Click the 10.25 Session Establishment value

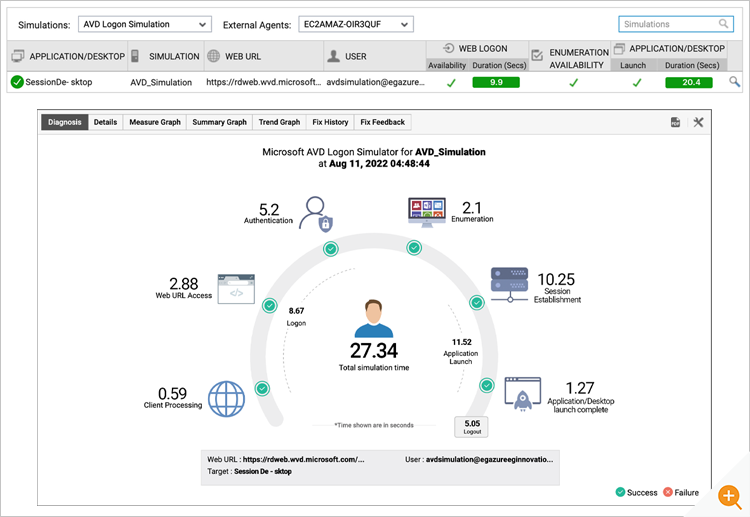(x=556, y=279)
